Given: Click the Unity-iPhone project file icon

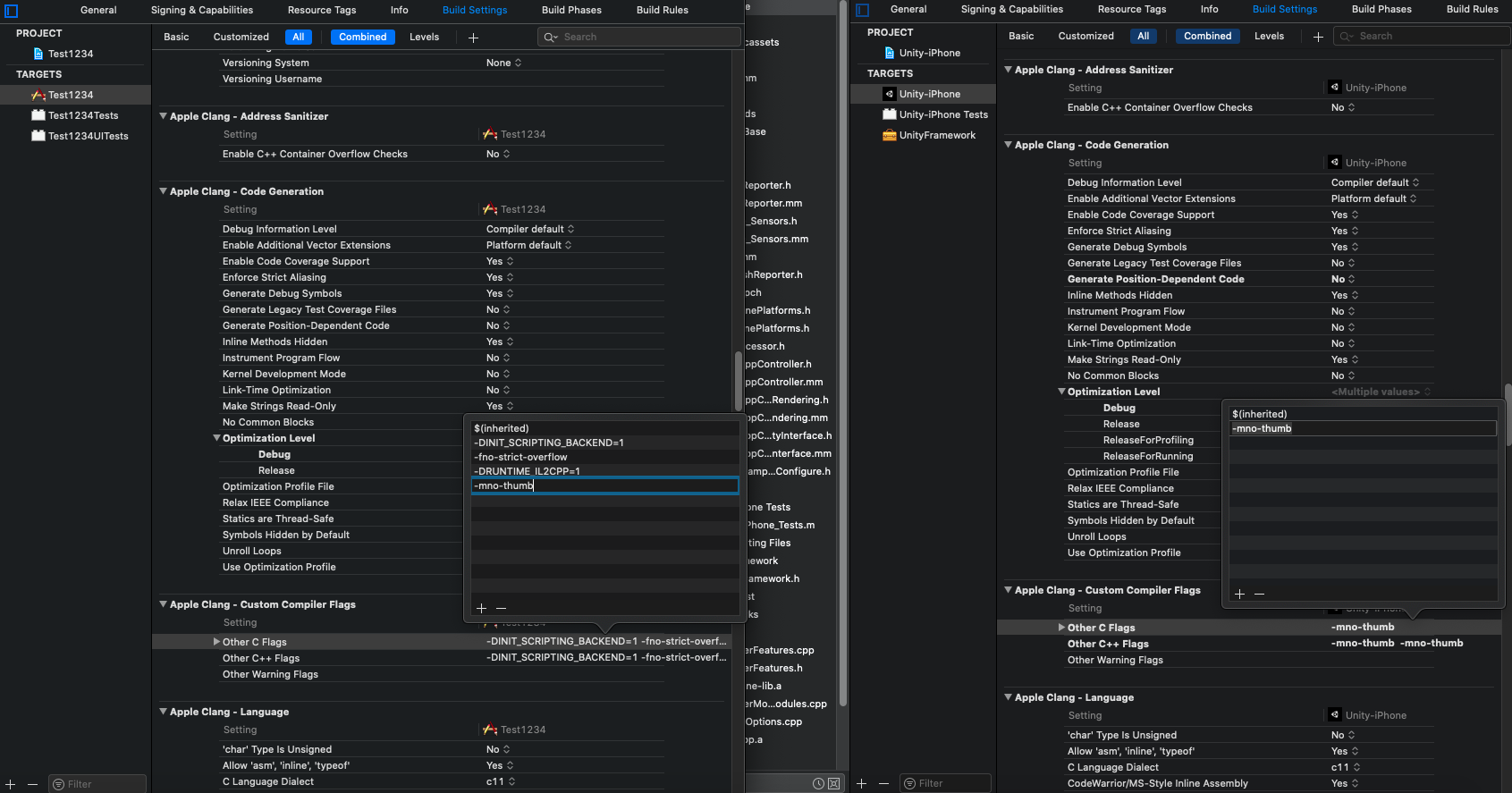Looking at the screenshot, I should (x=890, y=53).
